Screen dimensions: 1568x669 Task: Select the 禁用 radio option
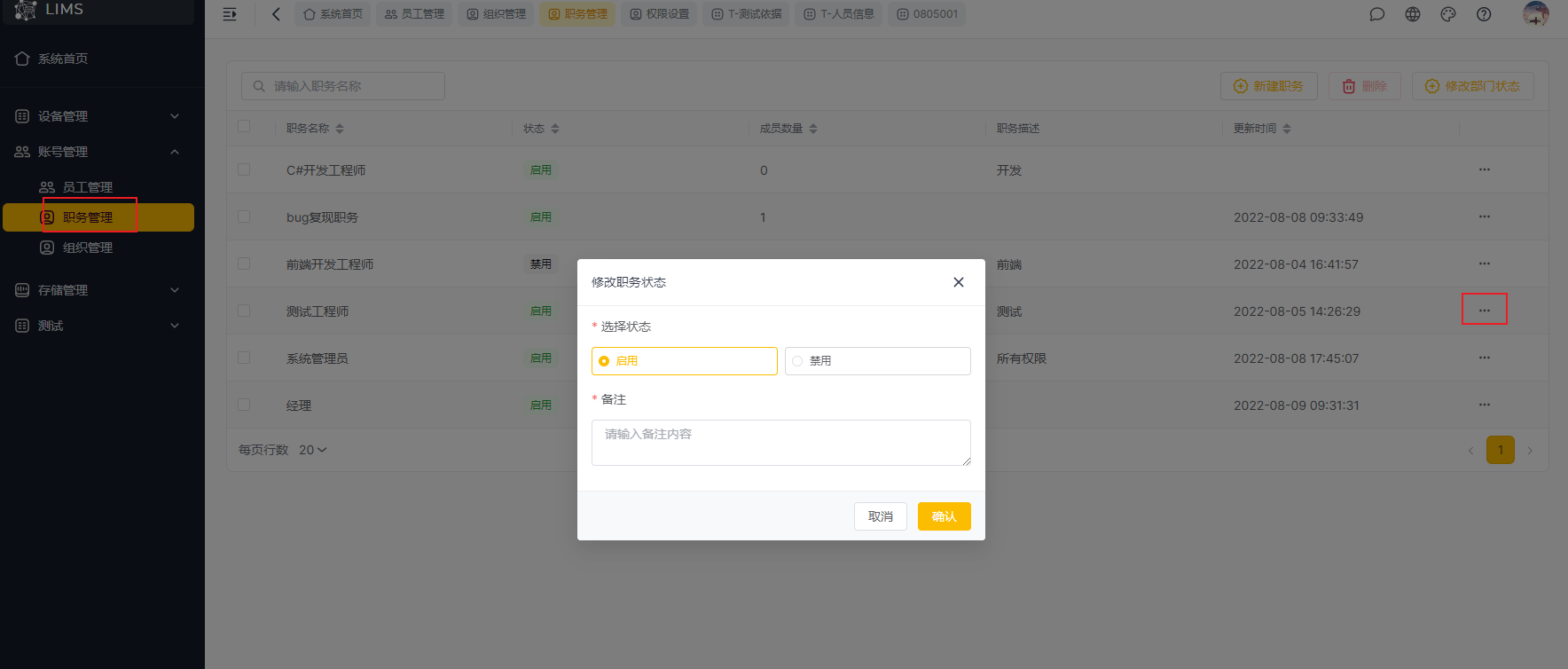pos(878,361)
